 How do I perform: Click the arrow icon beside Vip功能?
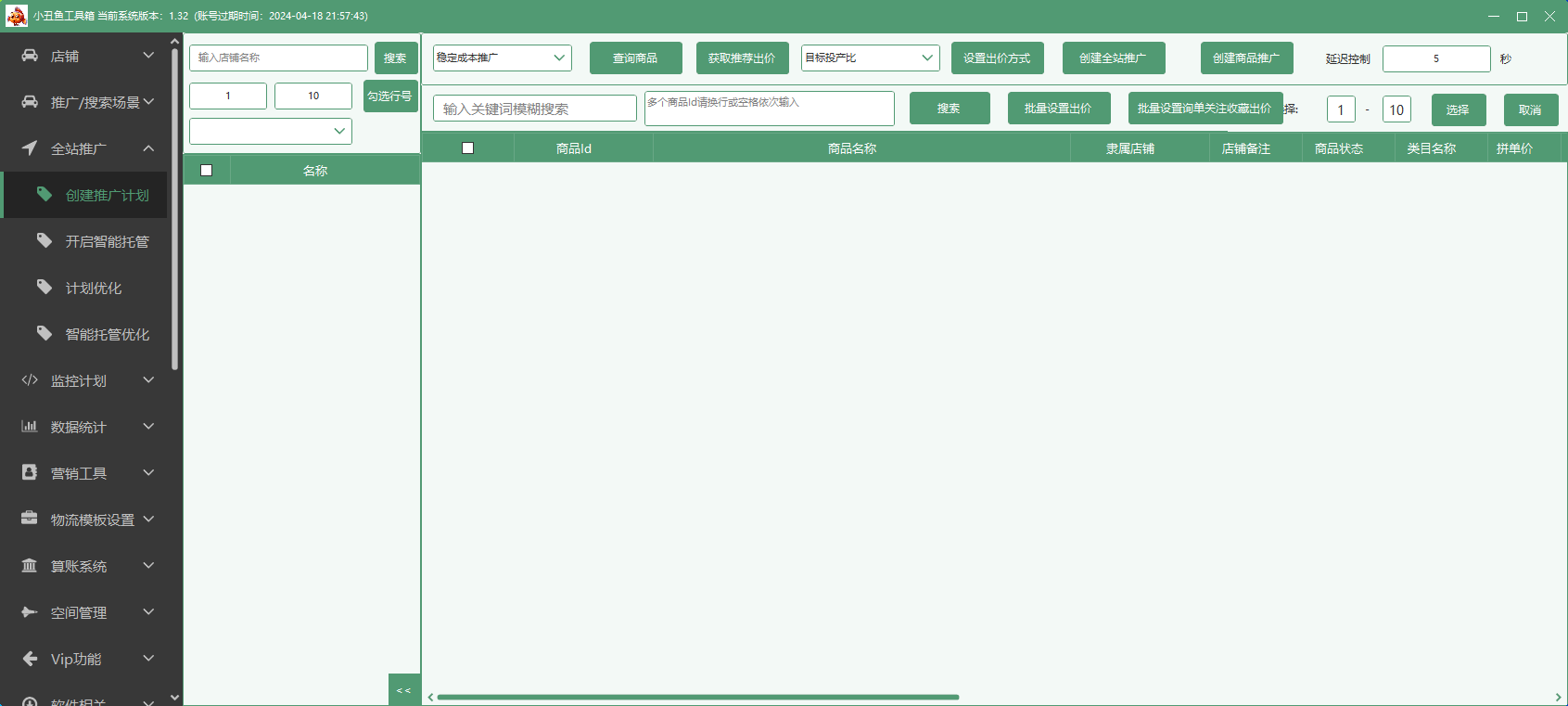click(x=30, y=659)
